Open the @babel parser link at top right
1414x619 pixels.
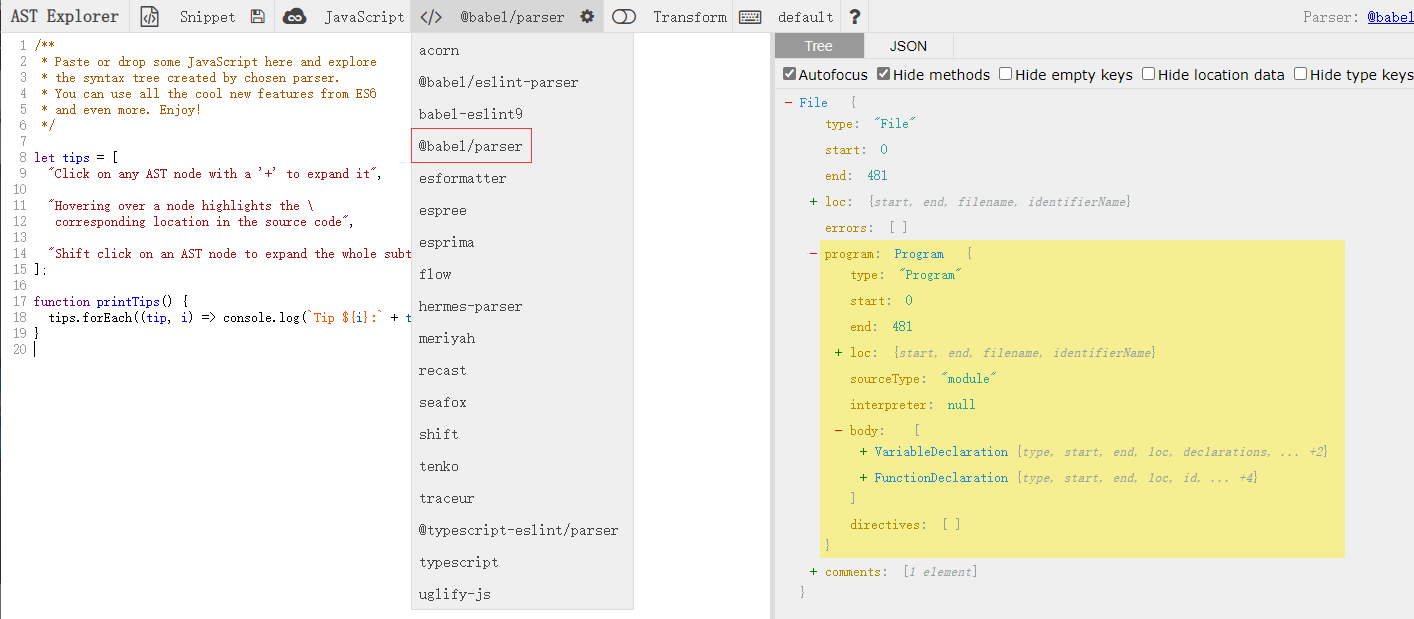[1390, 17]
